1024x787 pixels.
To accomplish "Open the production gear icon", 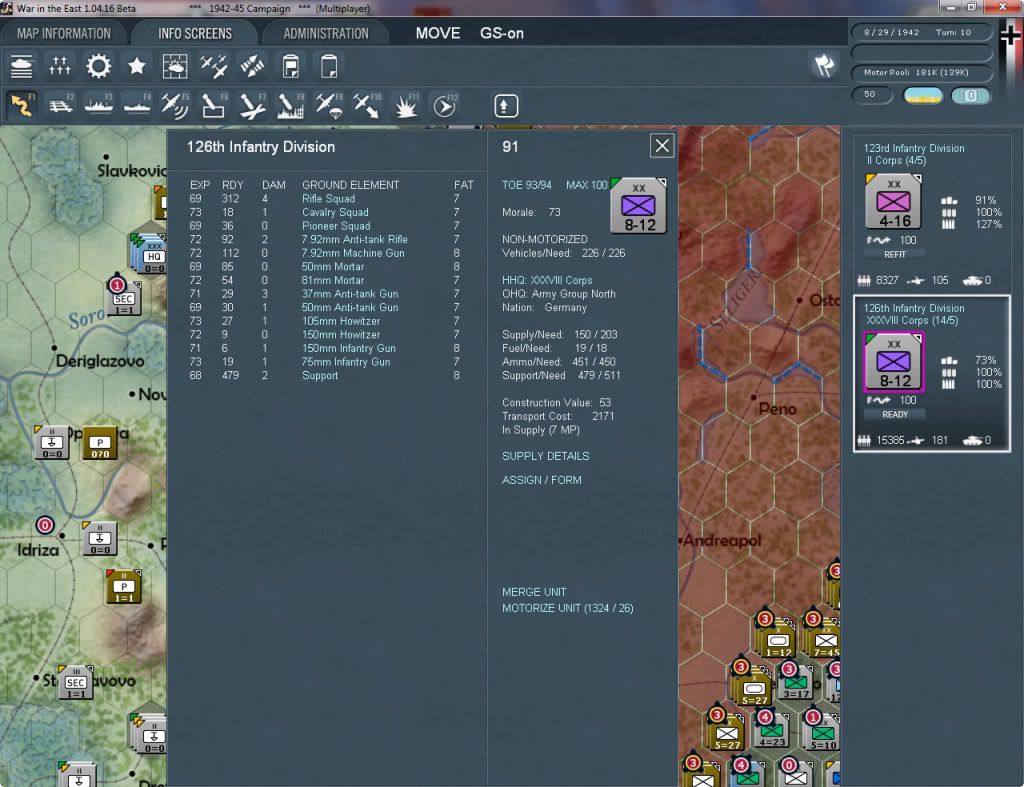I will coord(99,66).
